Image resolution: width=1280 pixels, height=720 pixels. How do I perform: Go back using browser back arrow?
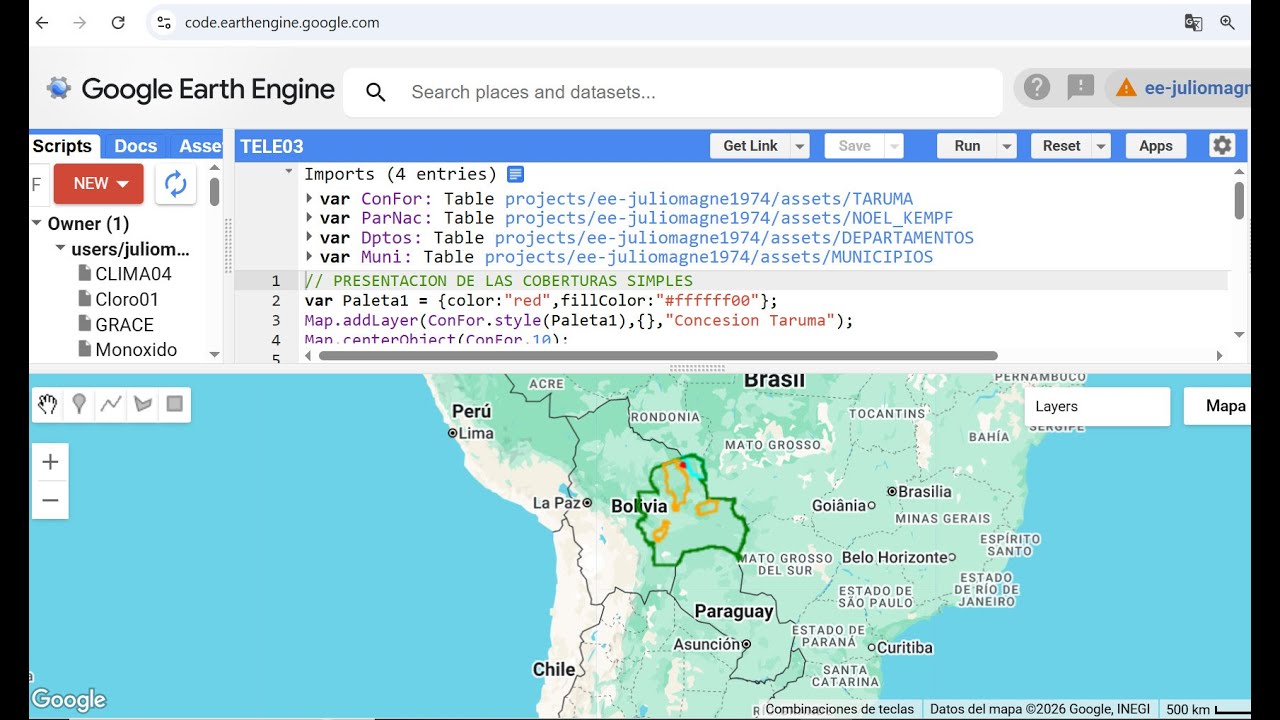(42, 22)
